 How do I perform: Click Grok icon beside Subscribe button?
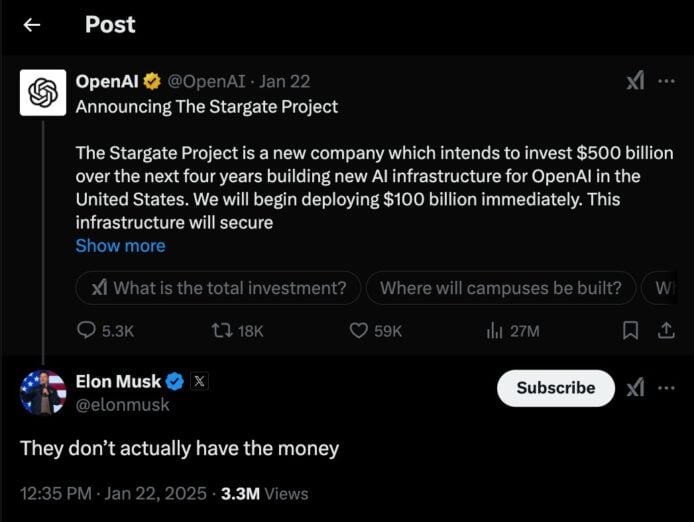[x=634, y=388]
